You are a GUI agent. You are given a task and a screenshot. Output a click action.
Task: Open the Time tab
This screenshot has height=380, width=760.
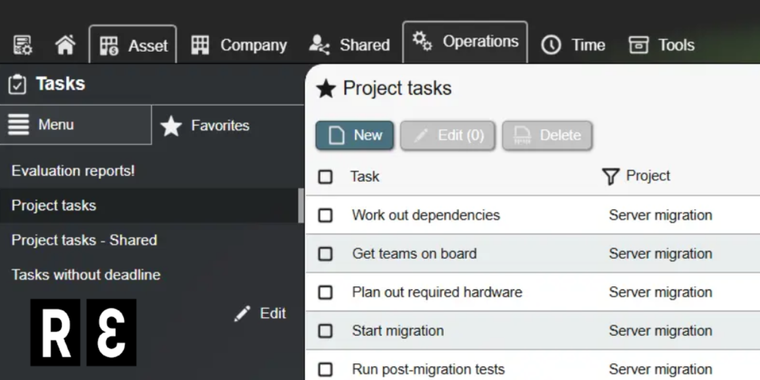[x=573, y=45]
